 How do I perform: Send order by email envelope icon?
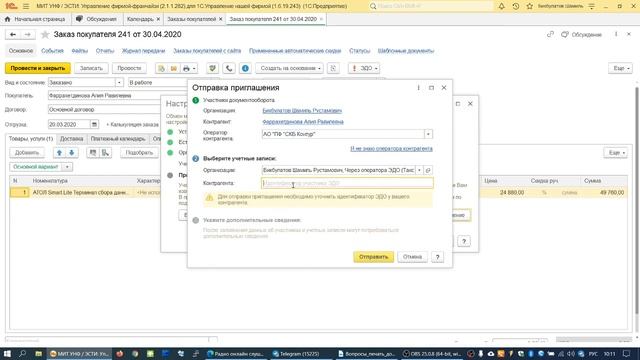coord(173,68)
